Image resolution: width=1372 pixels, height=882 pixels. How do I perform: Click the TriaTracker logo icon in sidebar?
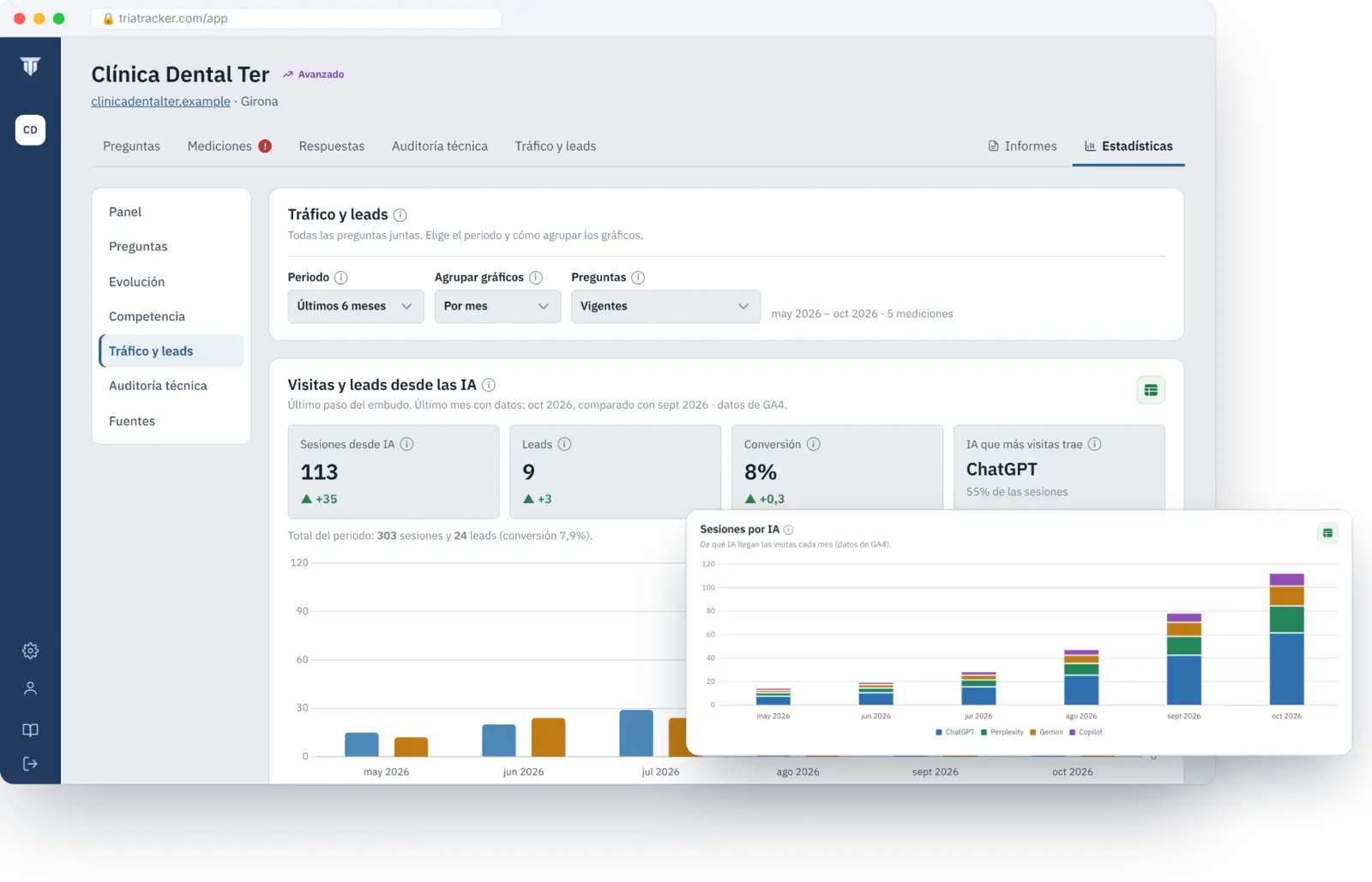pyautogui.click(x=30, y=66)
